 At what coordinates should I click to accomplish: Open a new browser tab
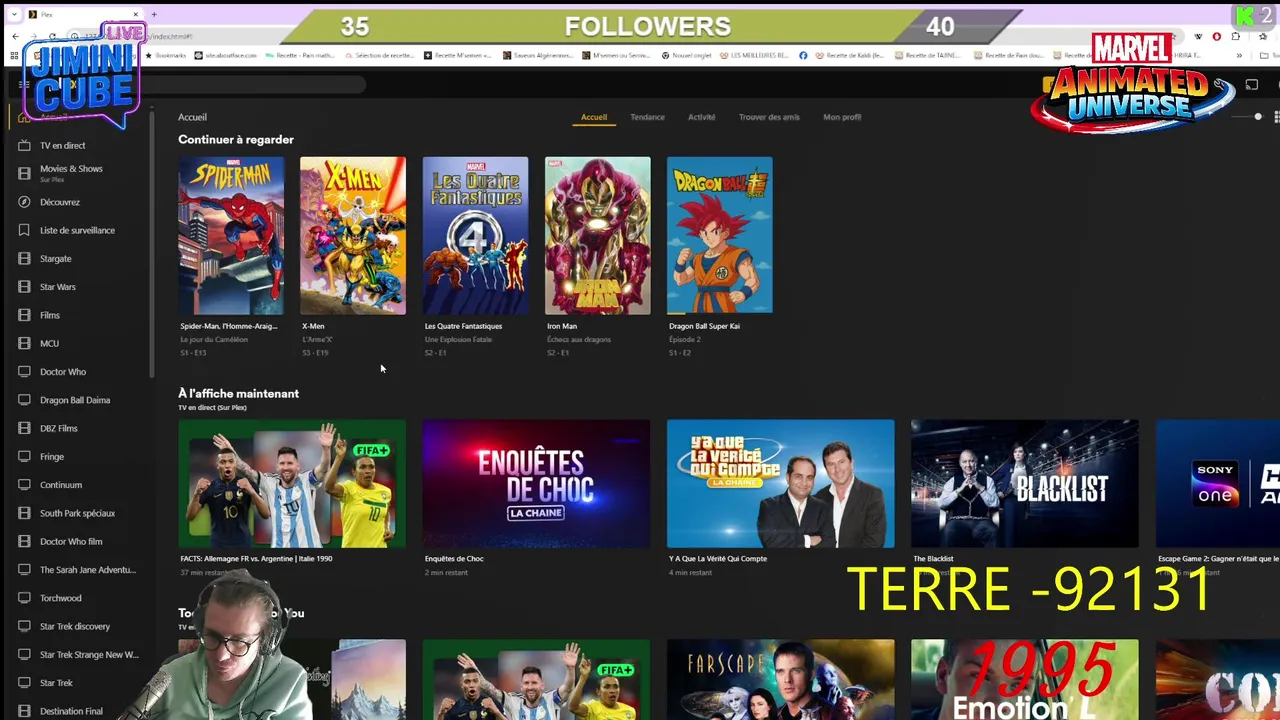click(x=154, y=14)
